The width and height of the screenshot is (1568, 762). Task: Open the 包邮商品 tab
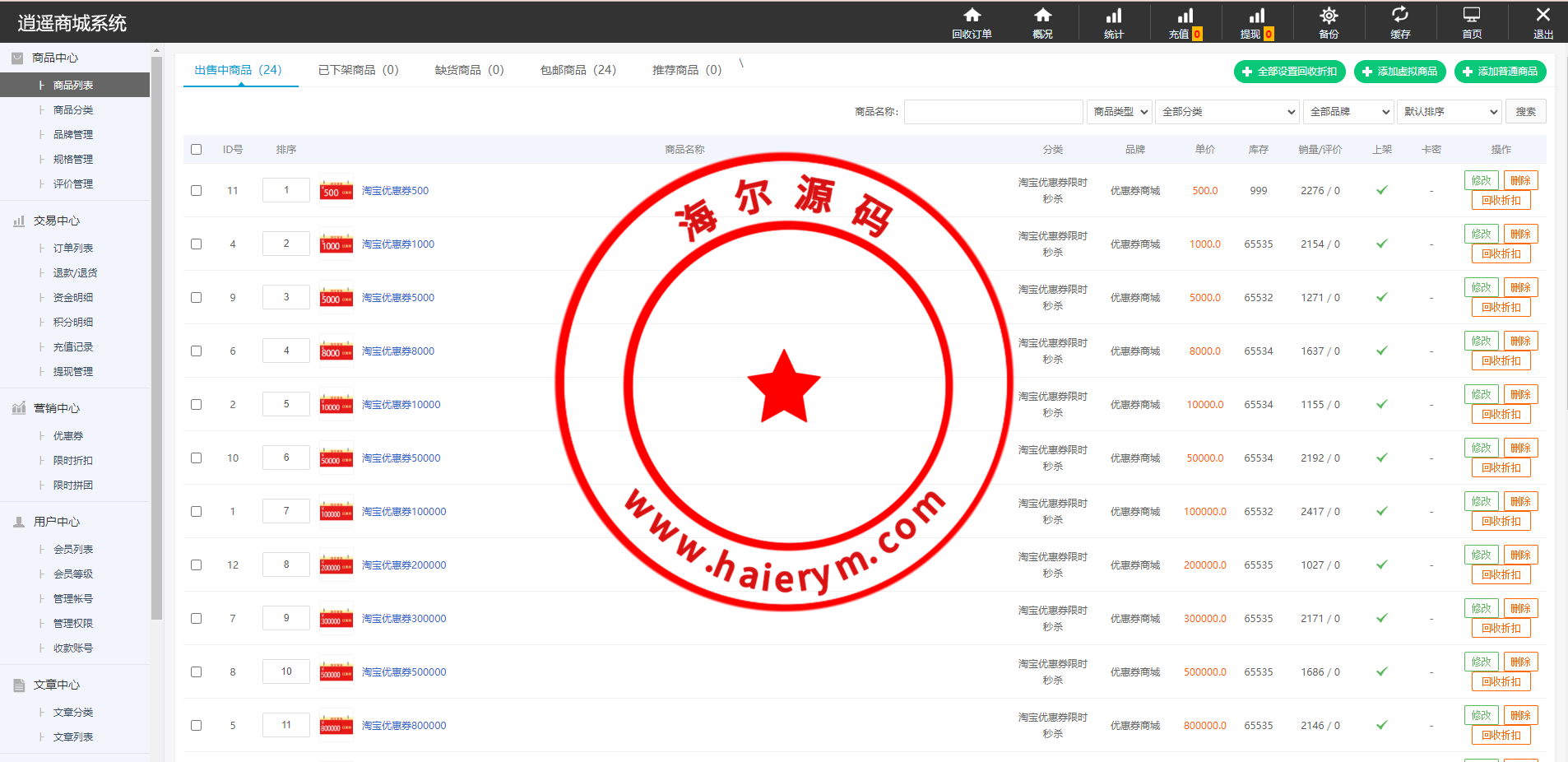(577, 70)
